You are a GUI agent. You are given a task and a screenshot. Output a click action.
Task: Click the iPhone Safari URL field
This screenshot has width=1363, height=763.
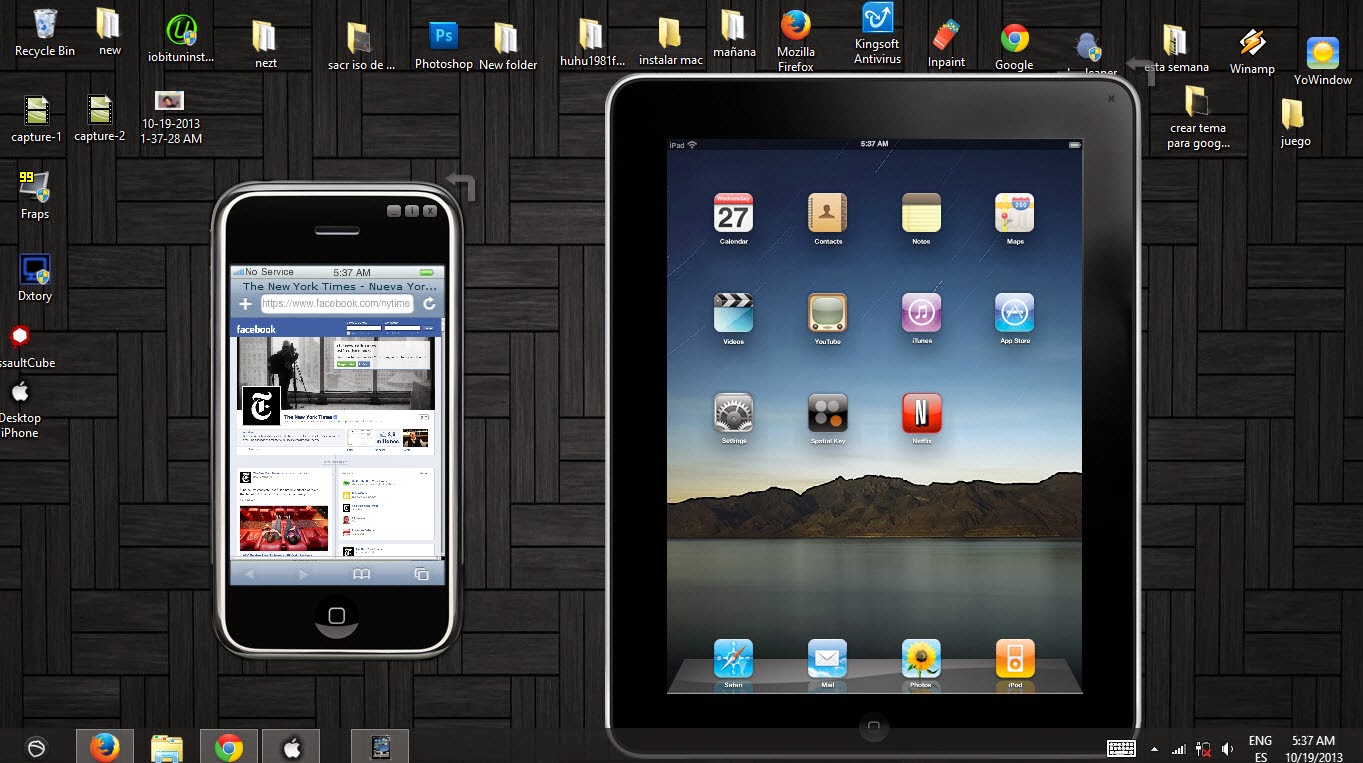click(337, 304)
